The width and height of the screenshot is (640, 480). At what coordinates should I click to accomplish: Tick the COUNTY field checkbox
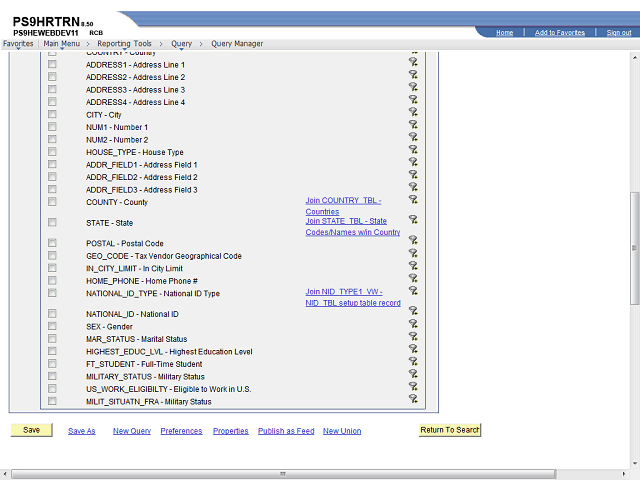pos(52,202)
